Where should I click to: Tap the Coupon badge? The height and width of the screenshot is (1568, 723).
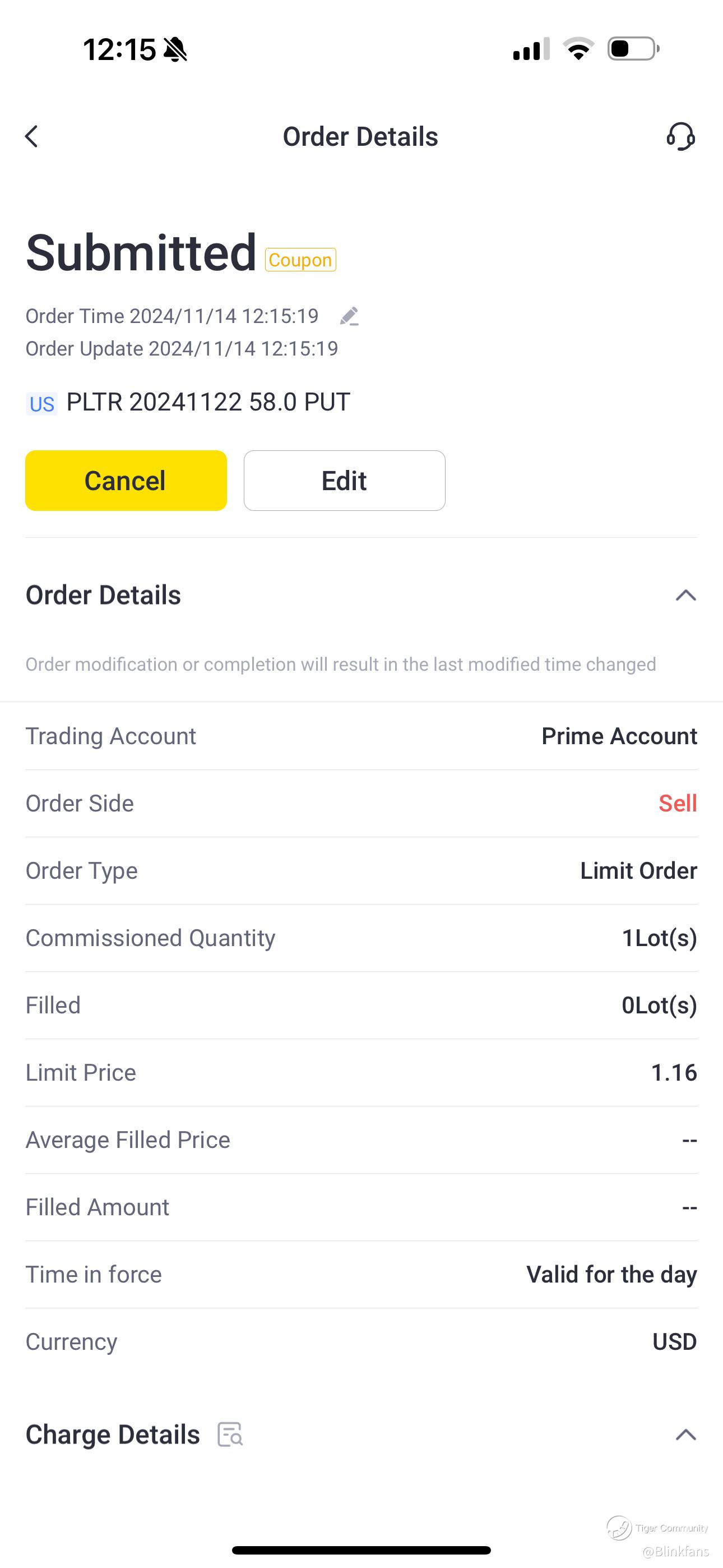point(300,260)
